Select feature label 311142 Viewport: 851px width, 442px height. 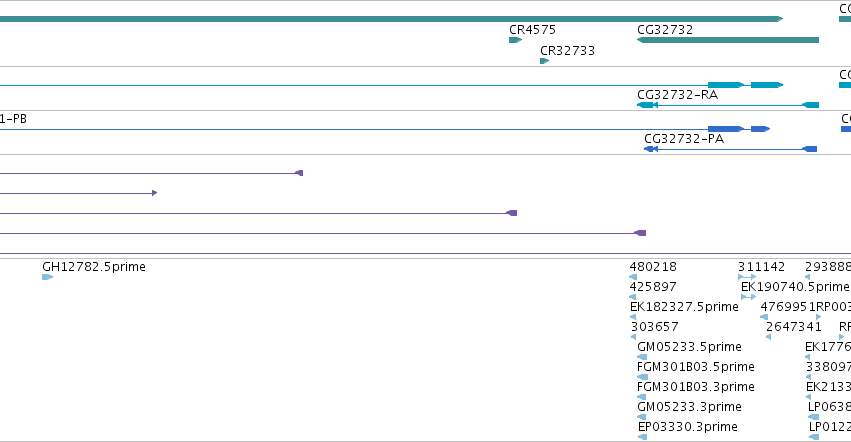[761, 267]
